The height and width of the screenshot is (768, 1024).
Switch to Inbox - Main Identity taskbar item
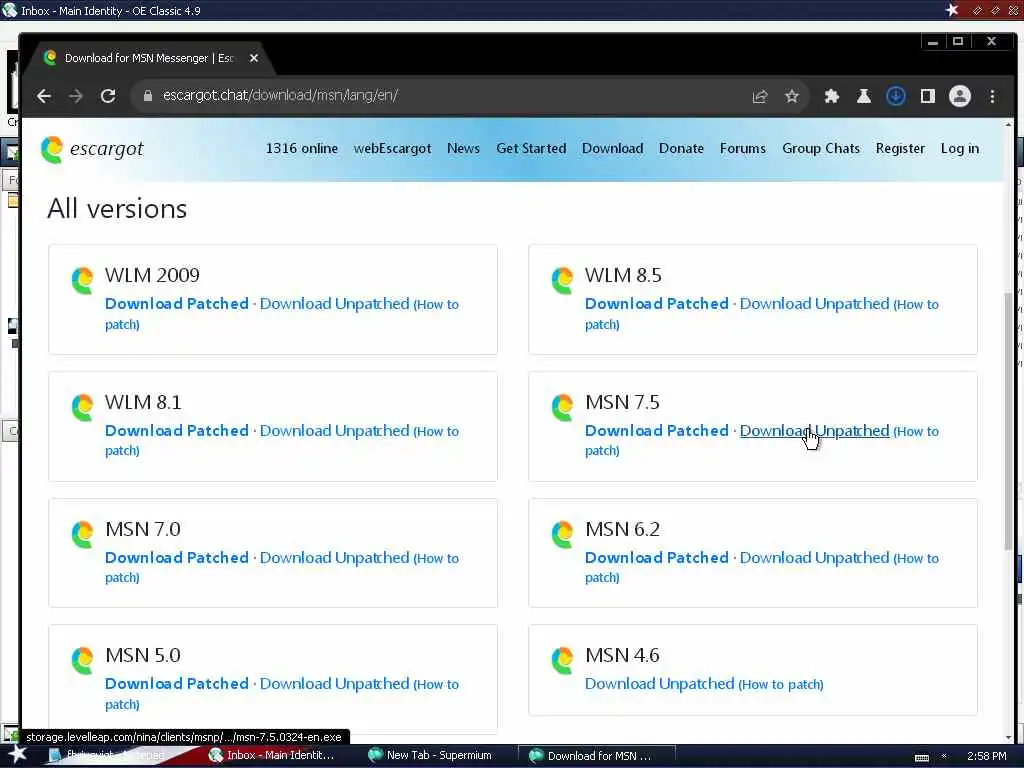pos(271,755)
